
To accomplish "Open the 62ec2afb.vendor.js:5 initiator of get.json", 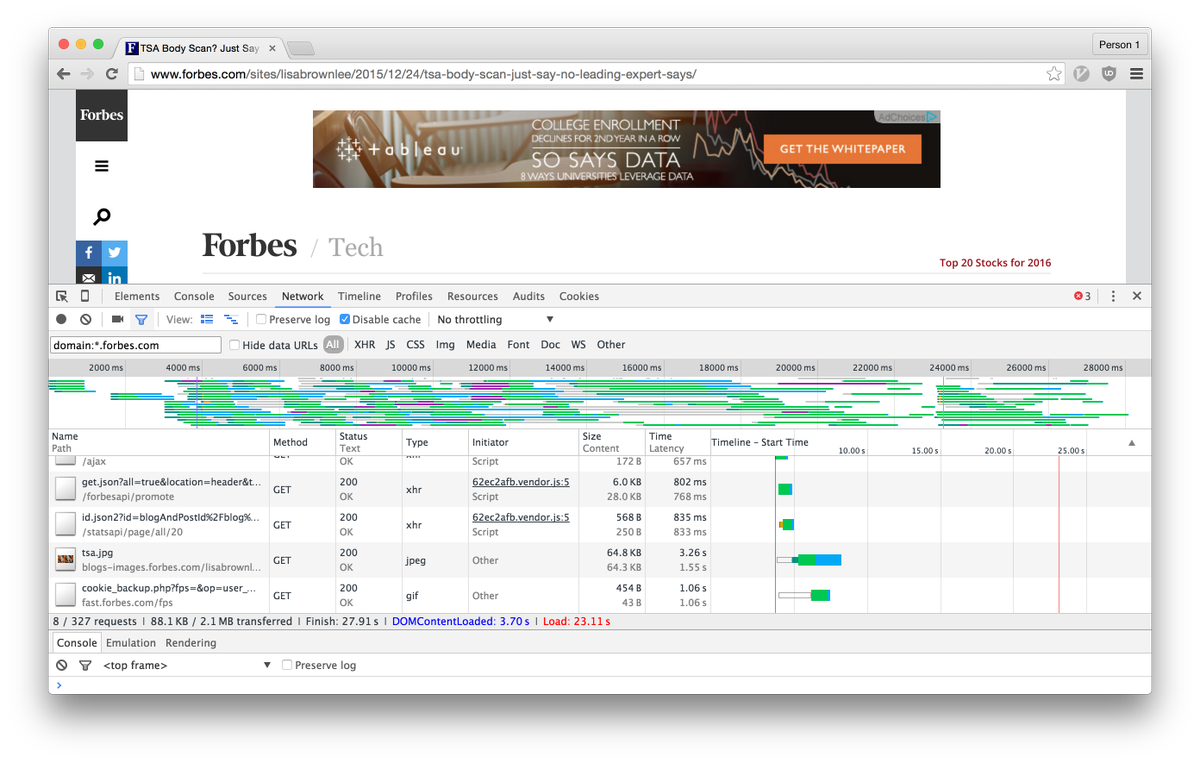I will pyautogui.click(x=521, y=482).
